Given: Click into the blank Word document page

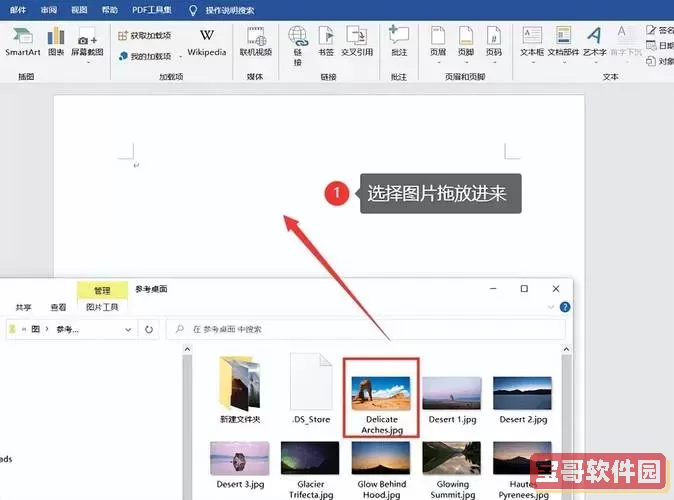Looking at the screenshot, I should coord(318,185).
